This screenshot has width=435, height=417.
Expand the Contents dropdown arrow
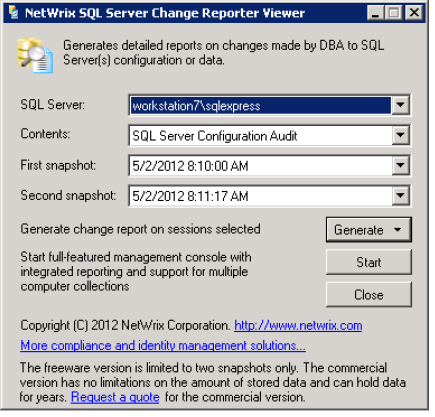[400, 135]
